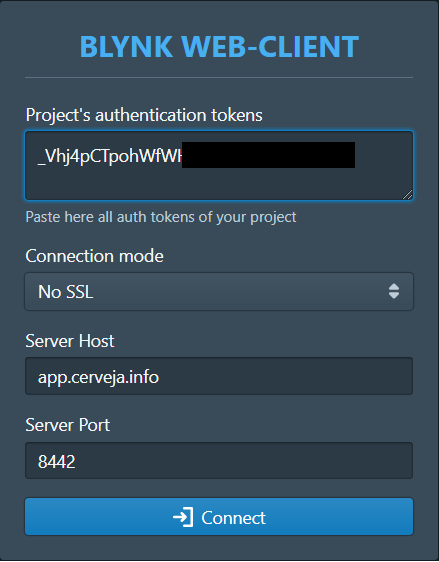The width and height of the screenshot is (439, 562).
Task: Click the "Server Host" label
Action: [x=70, y=340]
